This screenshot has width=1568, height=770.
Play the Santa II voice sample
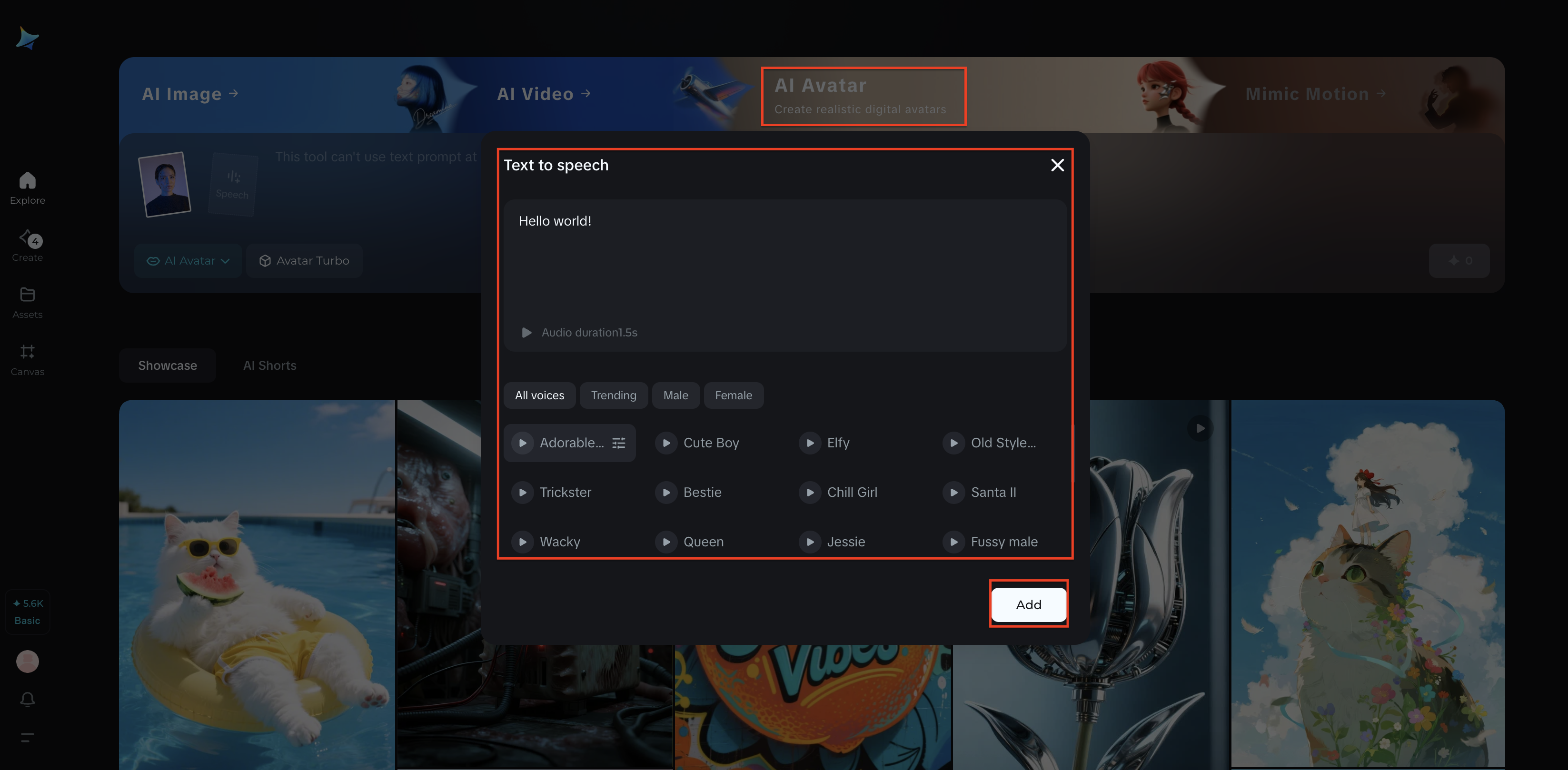[954, 493]
